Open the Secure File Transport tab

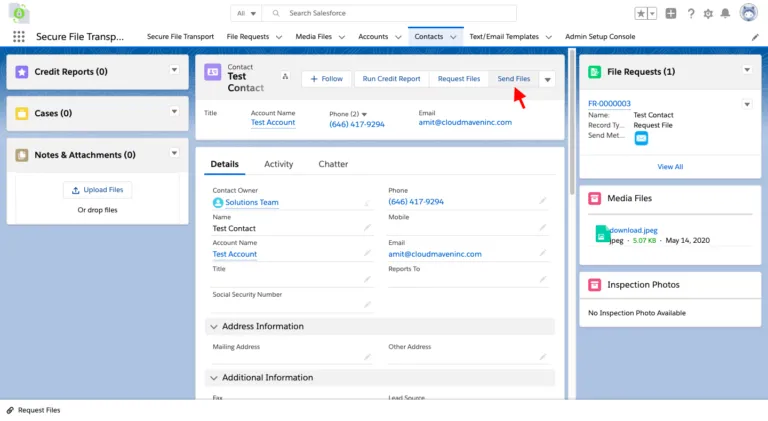tap(180, 37)
